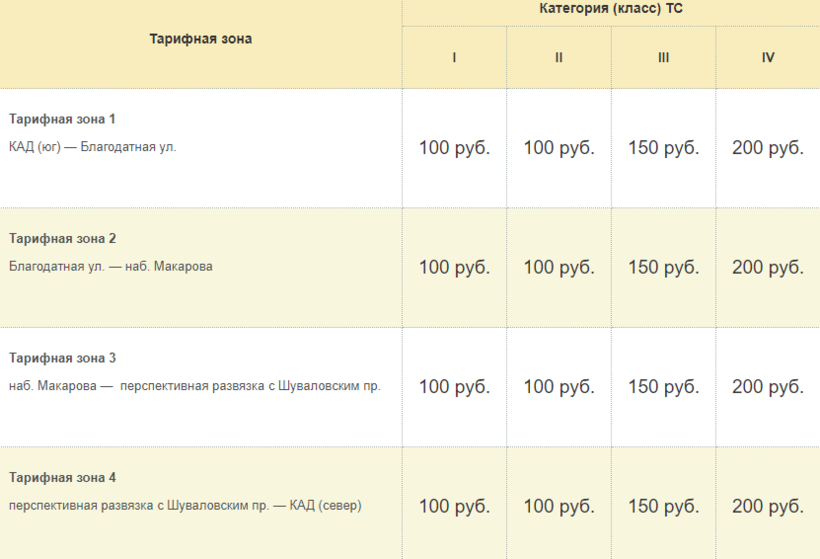Click "Благодатная ул. — наб. Макарова" route text

click(111, 267)
